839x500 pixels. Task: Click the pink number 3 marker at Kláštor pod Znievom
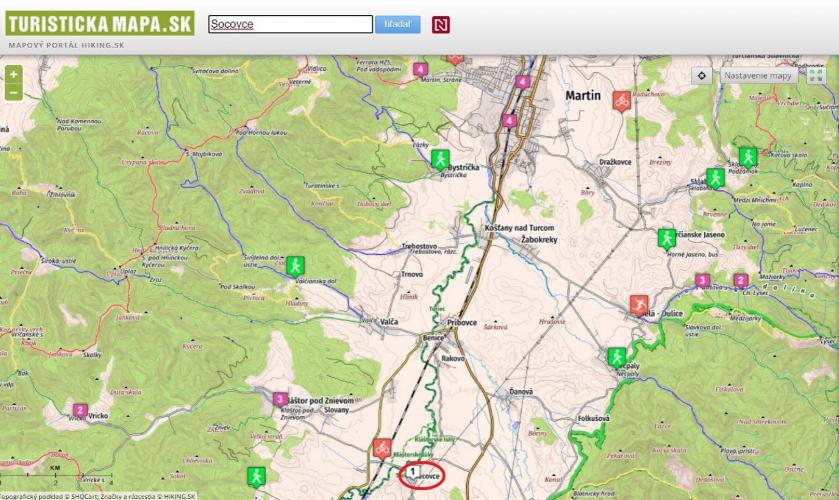tap(280, 399)
